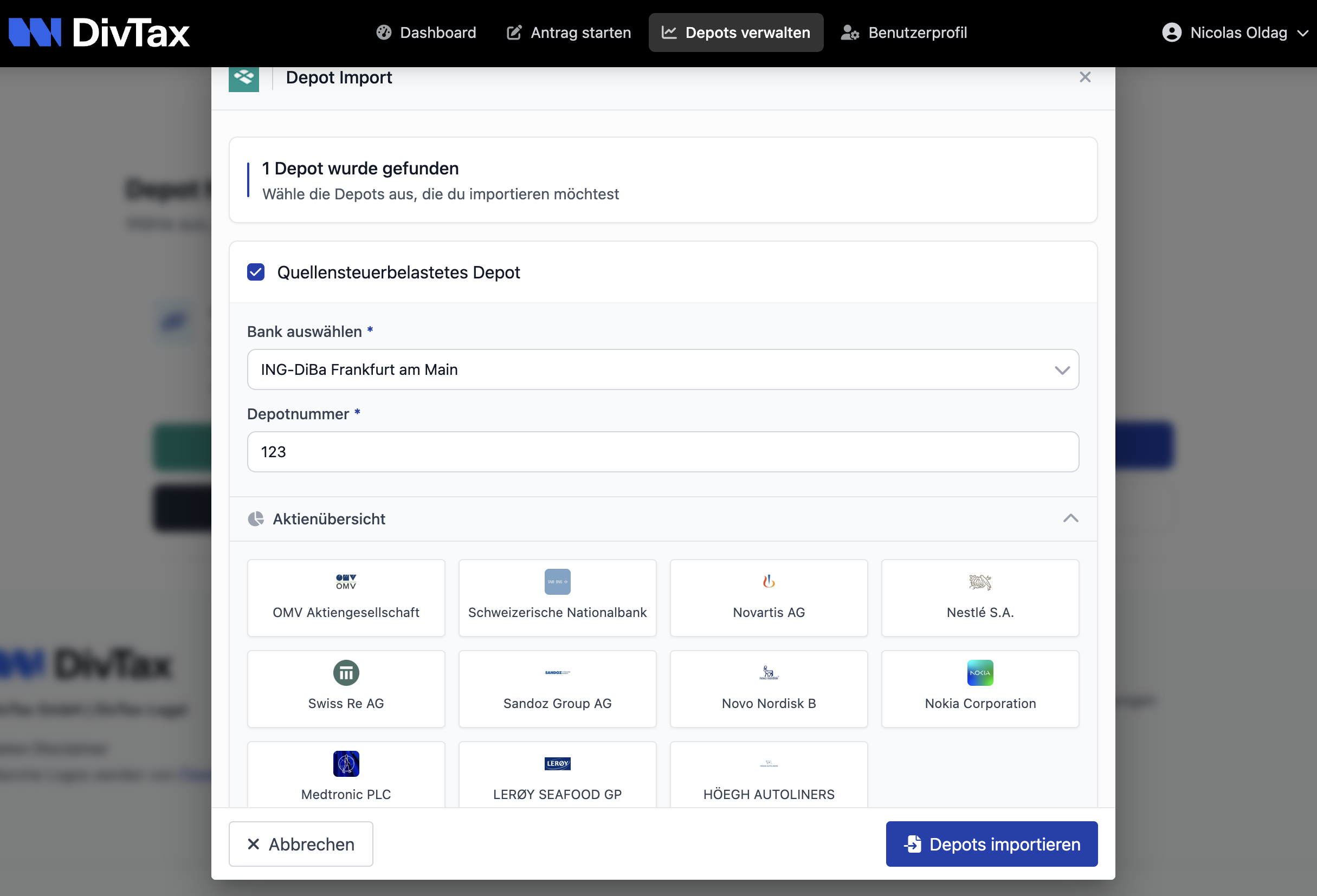Image resolution: width=1317 pixels, height=896 pixels.
Task: Click the LERØY SEAFOOD GP logo
Action: 558,763
